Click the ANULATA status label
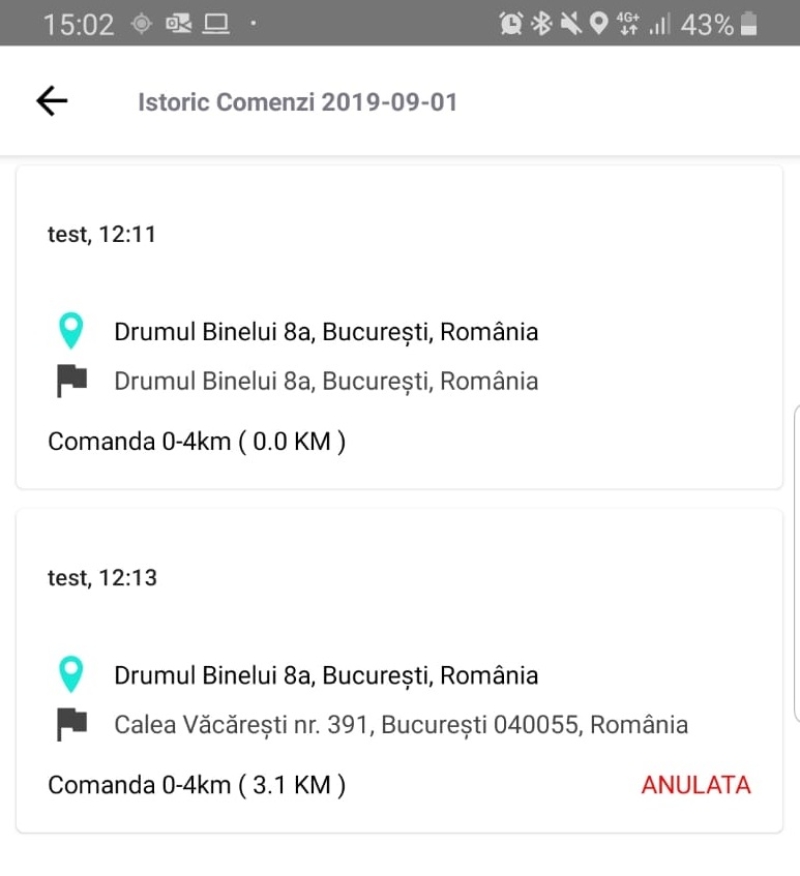The image size is (800, 876). [x=695, y=785]
